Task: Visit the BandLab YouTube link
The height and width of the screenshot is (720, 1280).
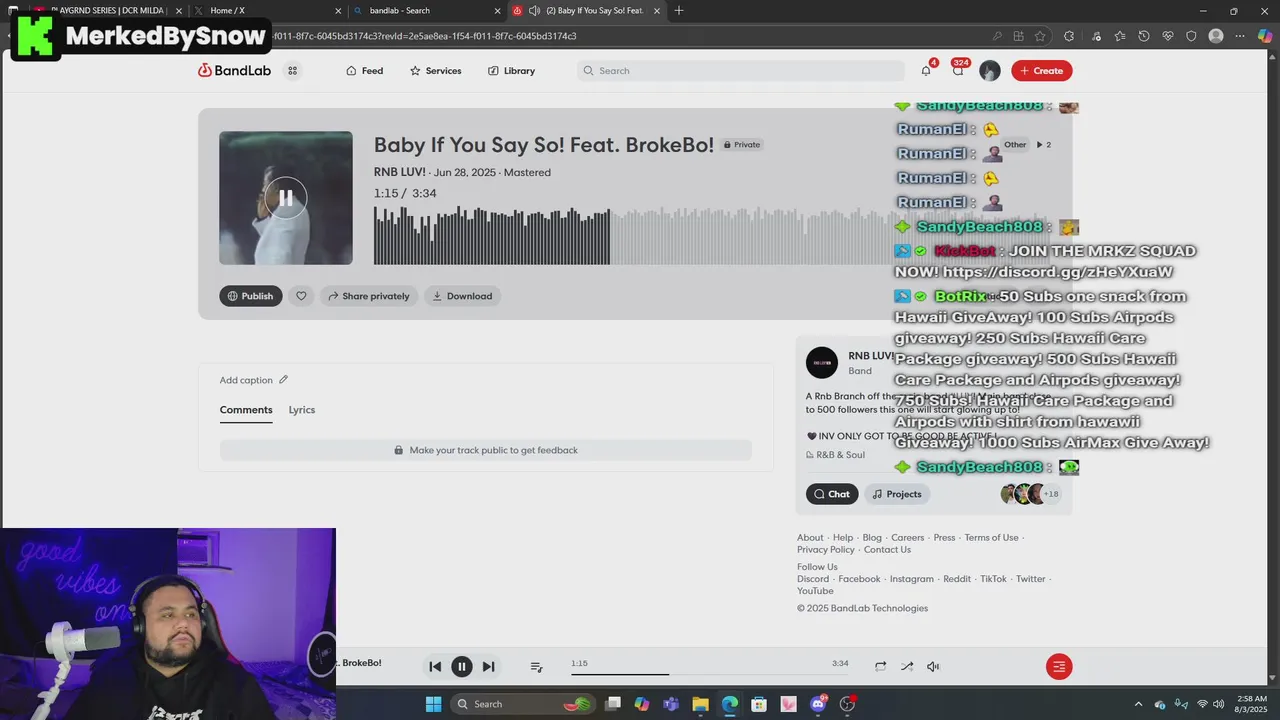Action: coord(815,591)
